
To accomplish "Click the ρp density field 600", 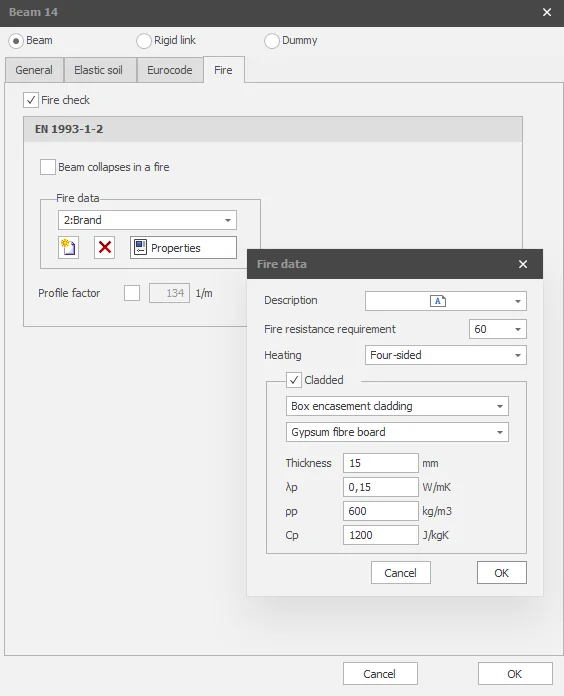I will coord(381,511).
